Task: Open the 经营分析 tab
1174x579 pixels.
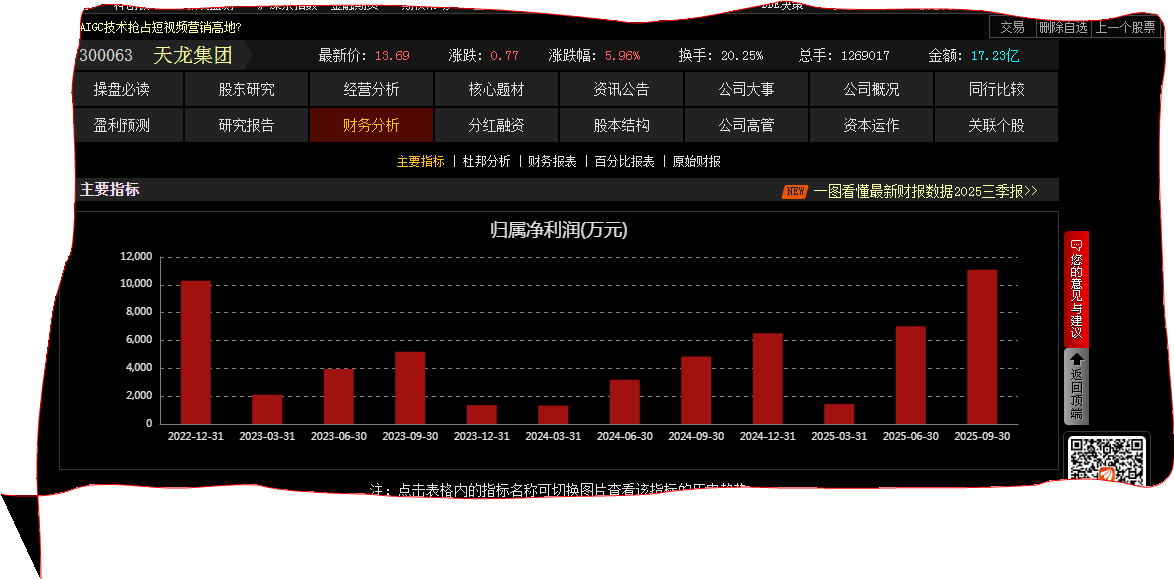Action: tap(371, 90)
